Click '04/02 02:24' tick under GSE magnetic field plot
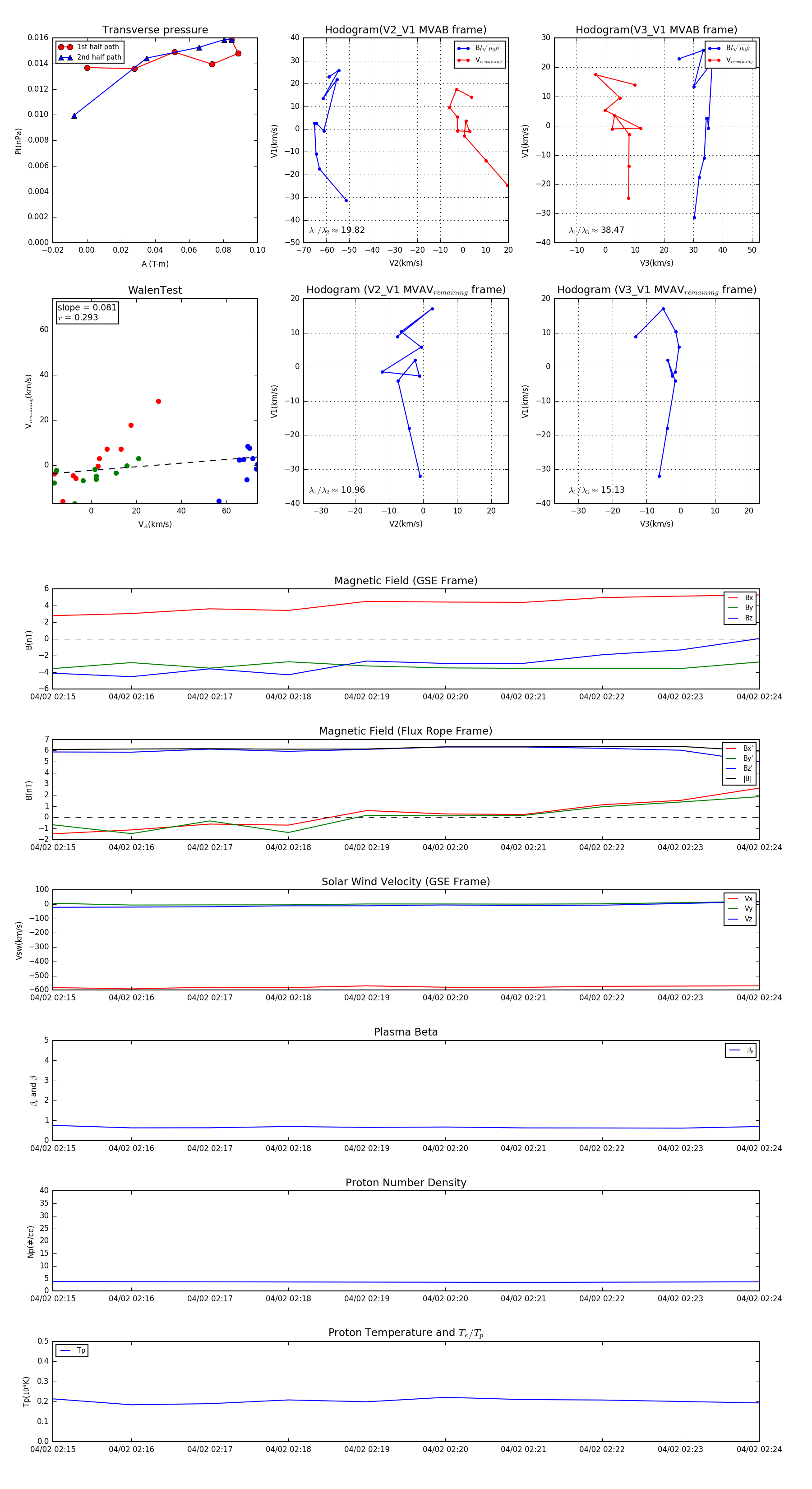The image size is (812, 1489). click(759, 697)
